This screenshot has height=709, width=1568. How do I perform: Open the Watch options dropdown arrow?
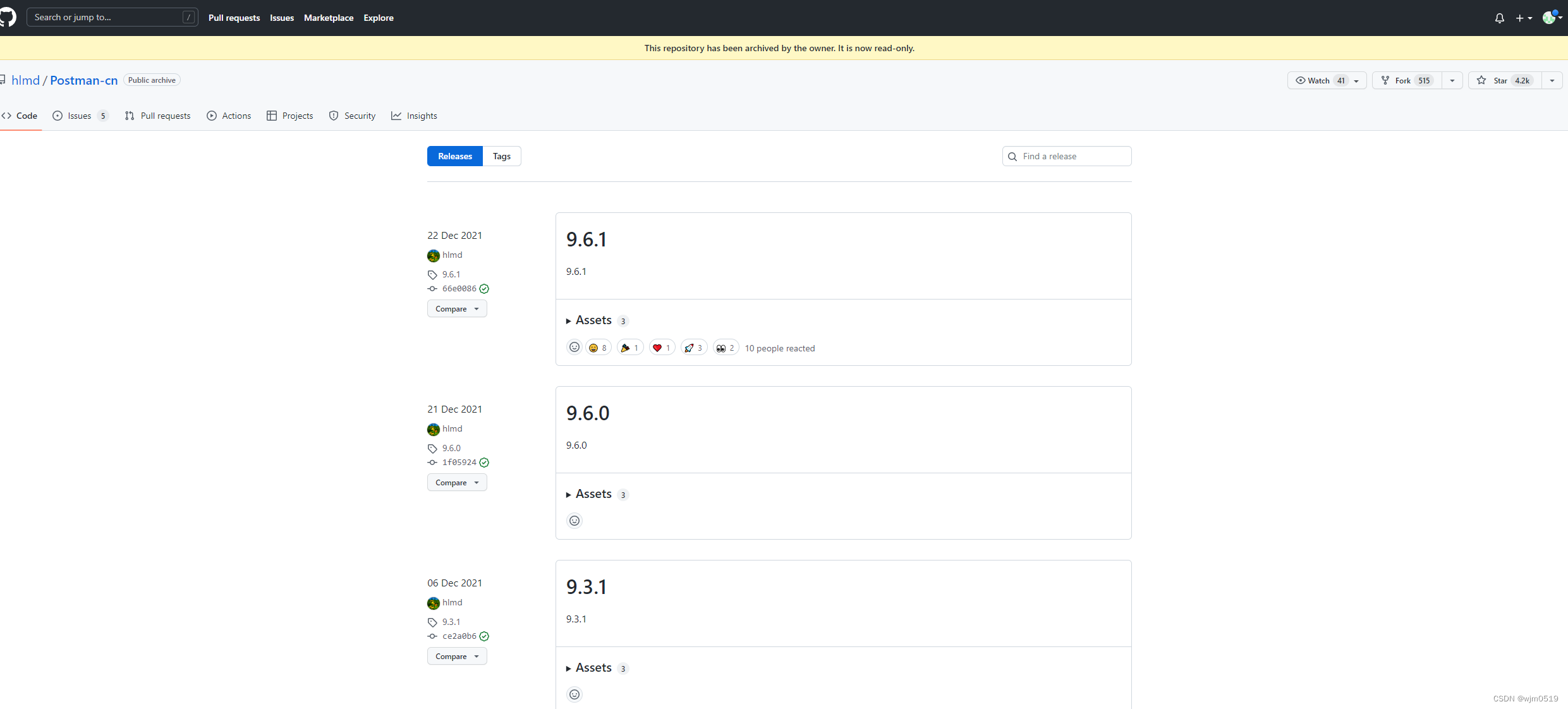pos(1357,81)
